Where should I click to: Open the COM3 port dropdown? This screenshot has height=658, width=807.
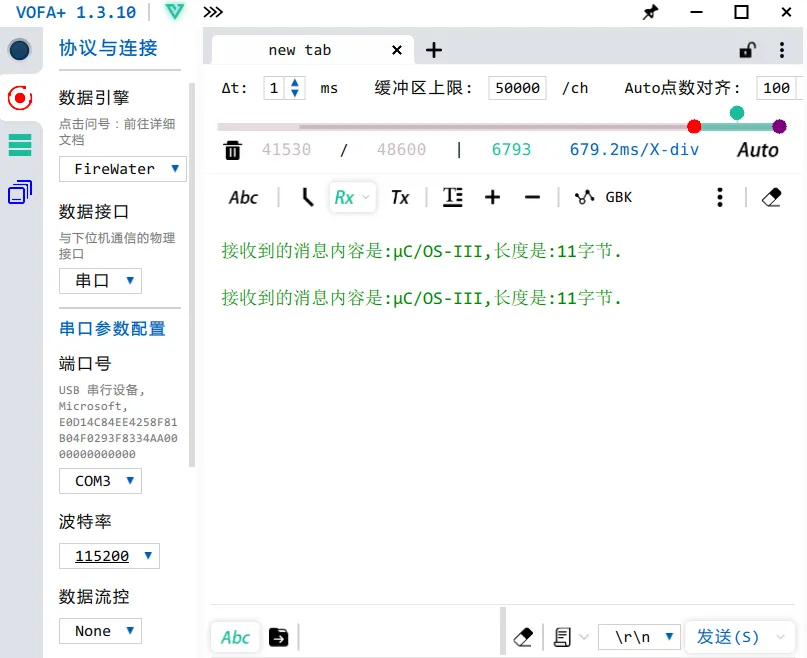(x=100, y=481)
